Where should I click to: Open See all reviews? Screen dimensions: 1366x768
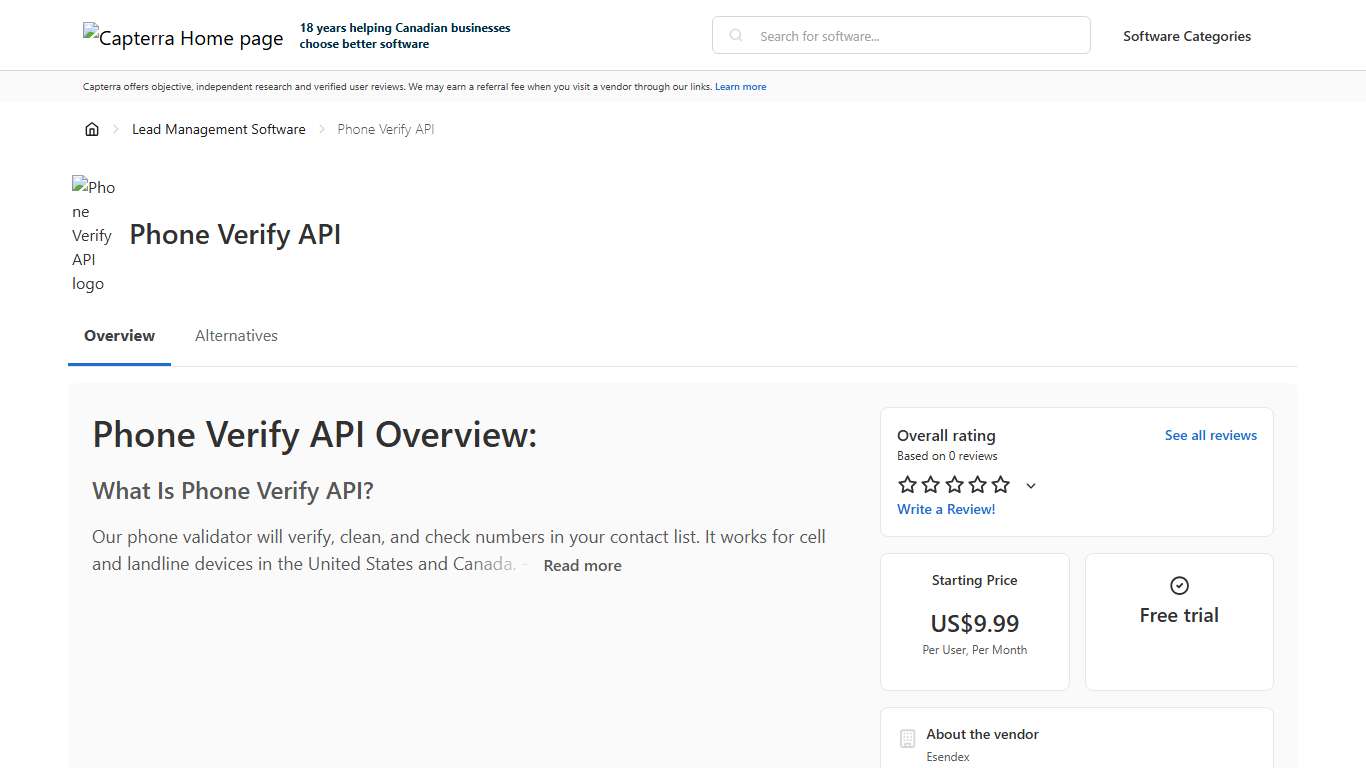tap(1211, 435)
